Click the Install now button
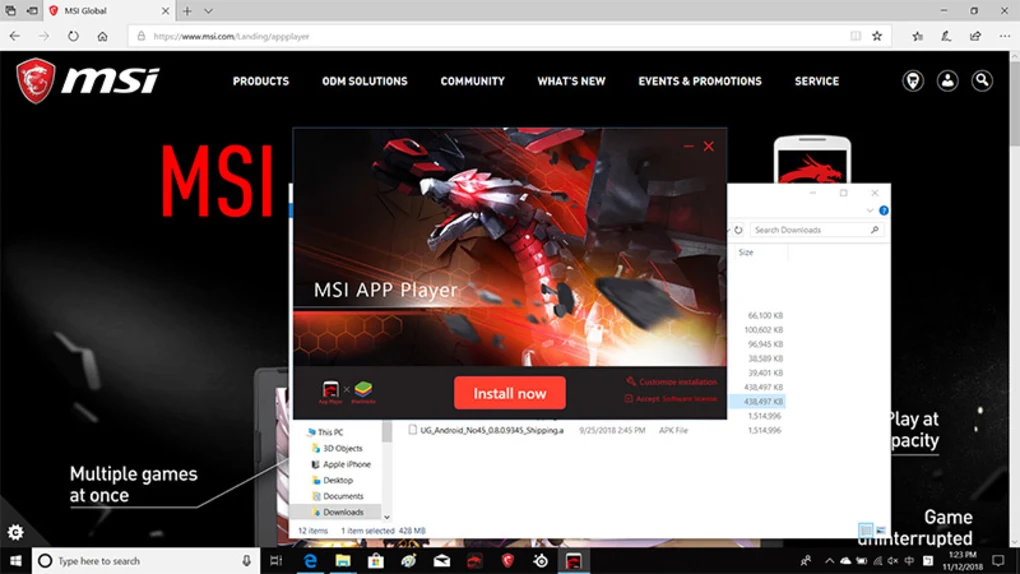This screenshot has width=1020, height=574. (509, 393)
